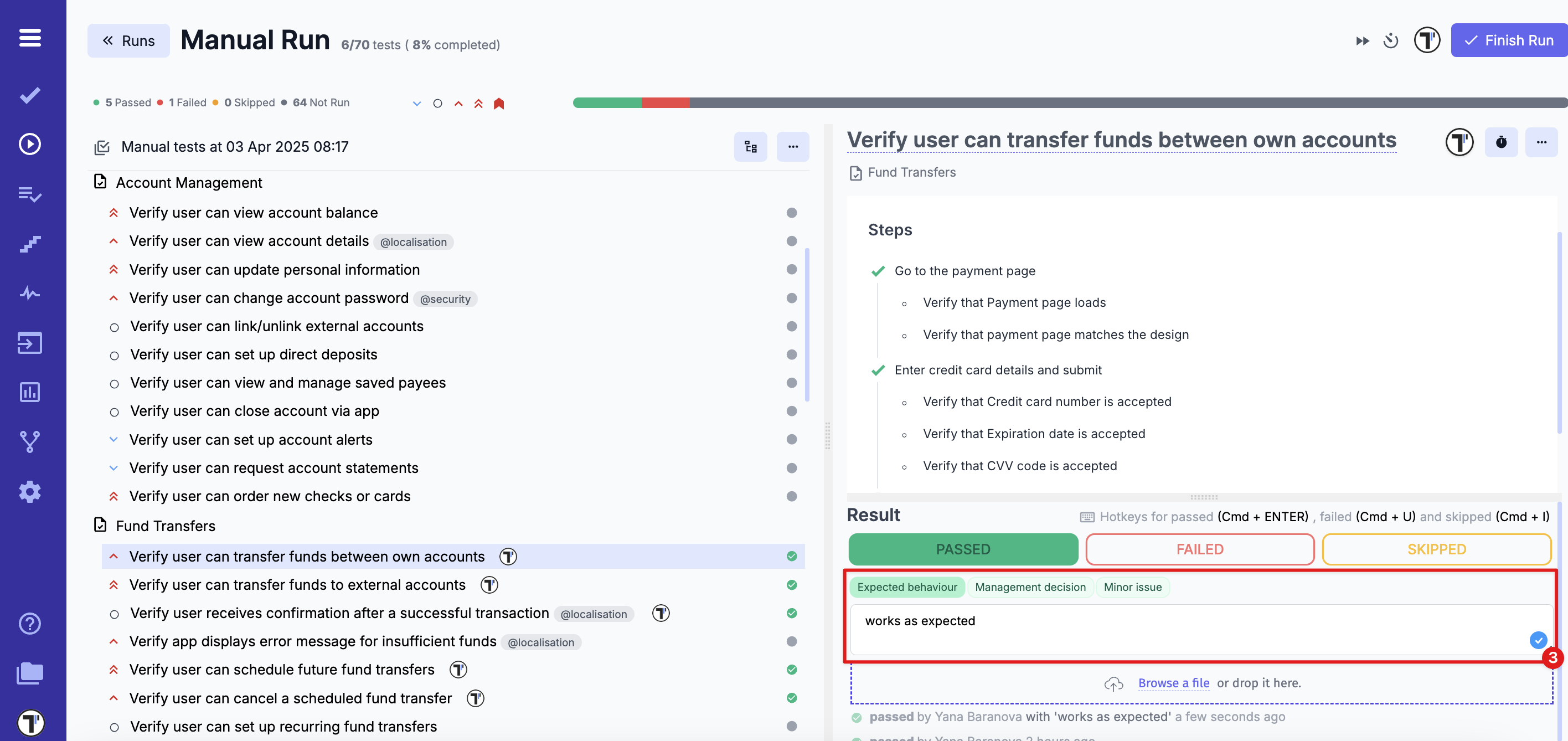Screen dimensions: 1568x741
Task: Toggle the 'Minor issue' result tag
Action: tap(1132, 587)
